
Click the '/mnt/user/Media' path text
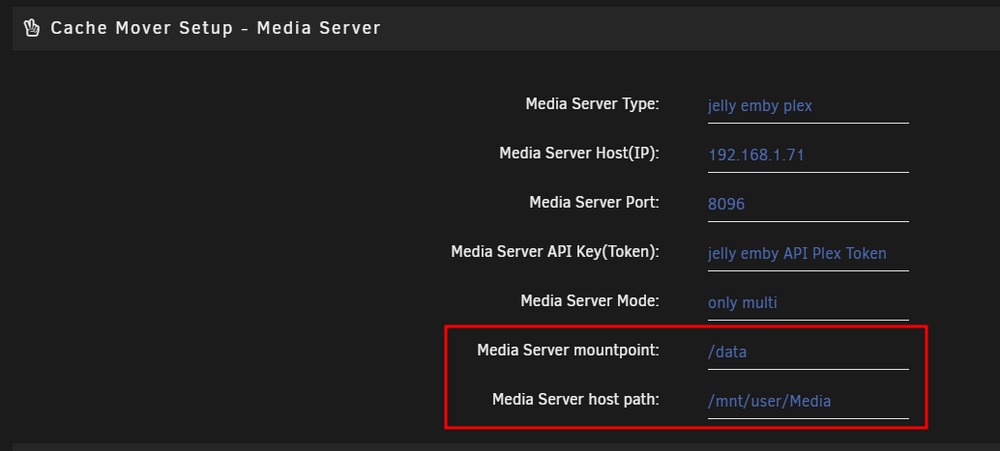tap(770, 402)
